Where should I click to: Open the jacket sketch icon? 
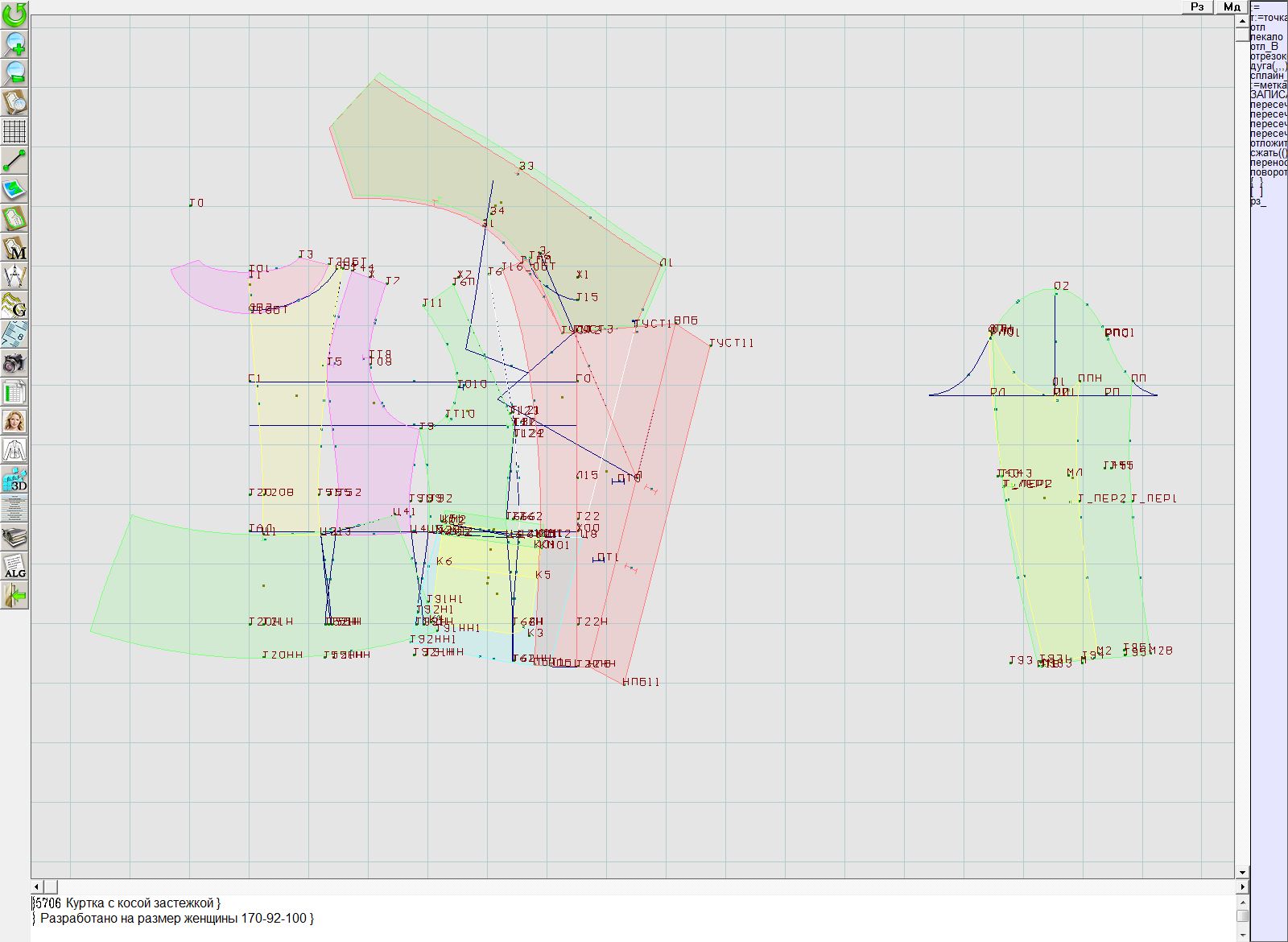point(14,450)
